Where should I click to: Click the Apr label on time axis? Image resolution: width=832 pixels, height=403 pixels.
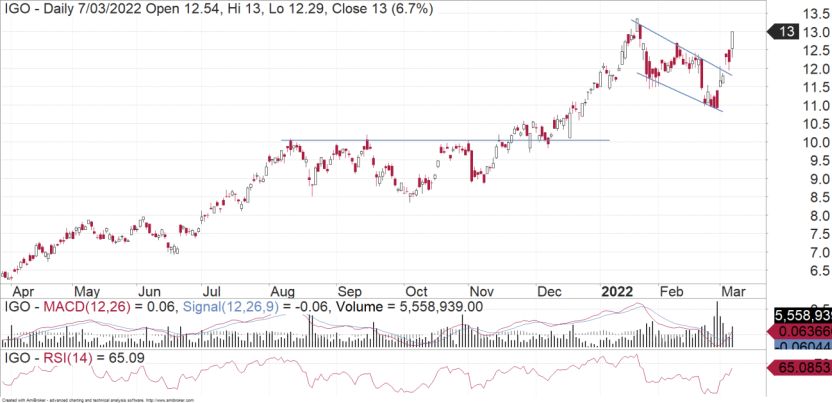pyautogui.click(x=22, y=292)
